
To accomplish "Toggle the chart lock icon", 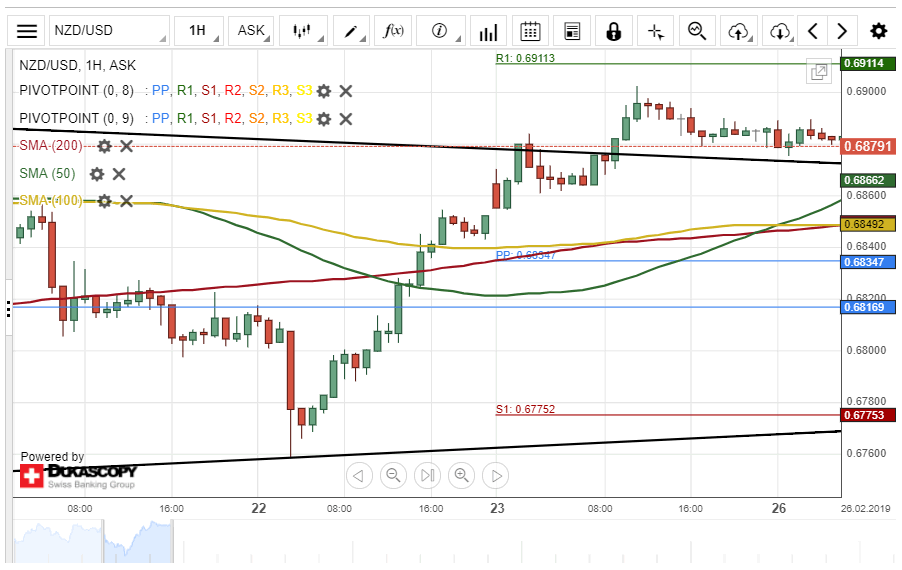I will [613, 31].
